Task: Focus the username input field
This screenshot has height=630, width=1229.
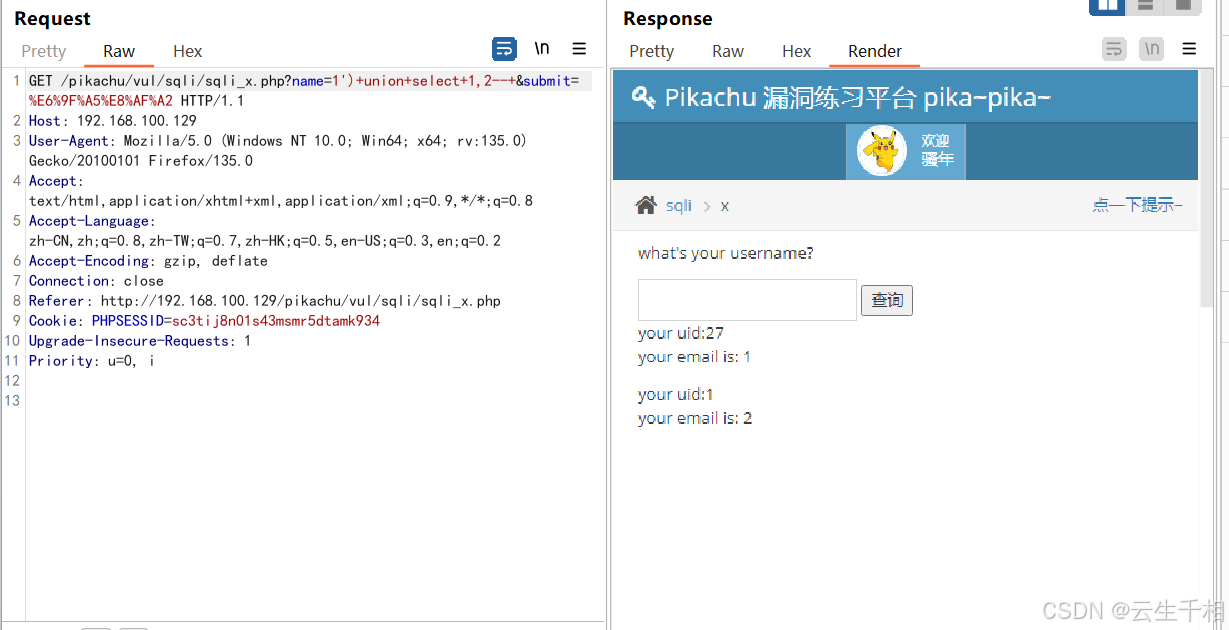Action: (x=747, y=300)
